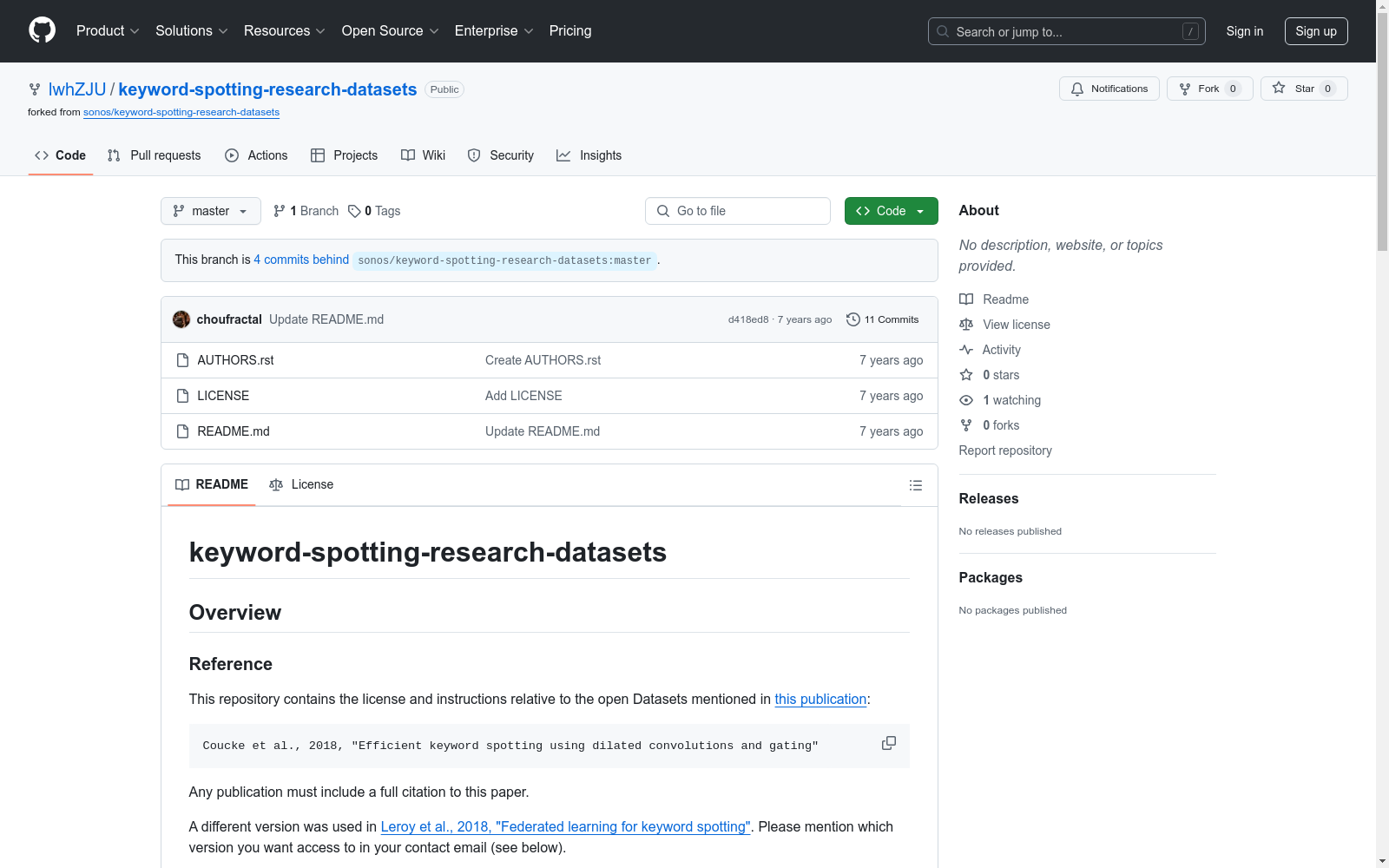Screen dimensions: 1389x868
Task: Click the star icon in Star button
Action: click(1279, 88)
